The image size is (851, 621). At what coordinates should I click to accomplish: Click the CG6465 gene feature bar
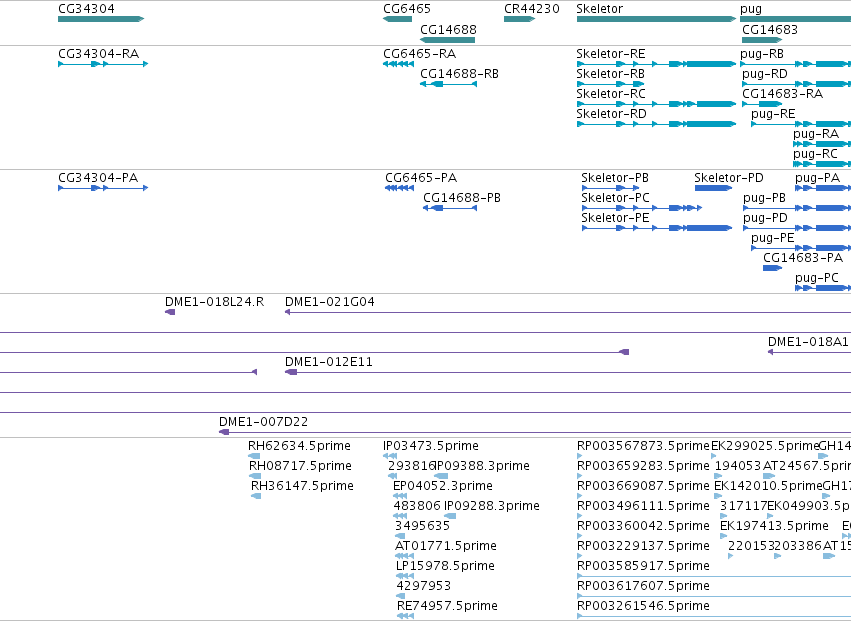[397, 19]
